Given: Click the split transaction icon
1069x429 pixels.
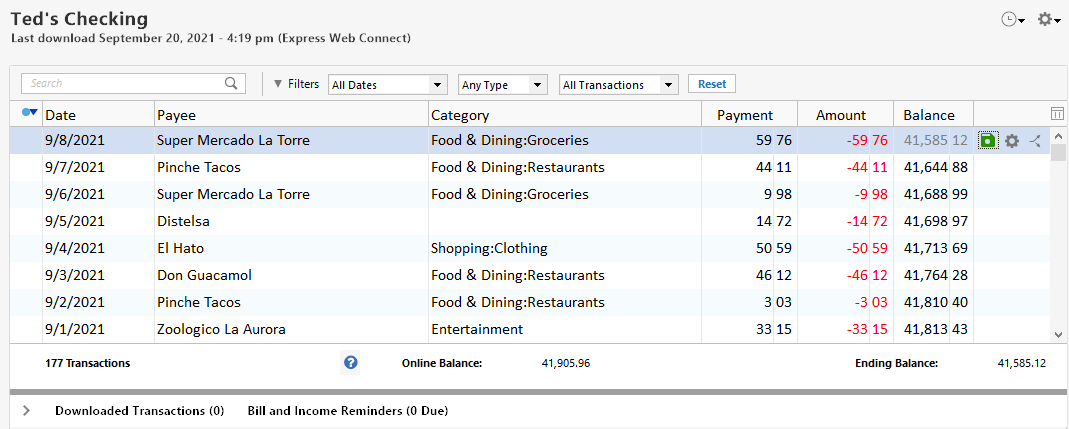Looking at the screenshot, I should coord(1035,141).
